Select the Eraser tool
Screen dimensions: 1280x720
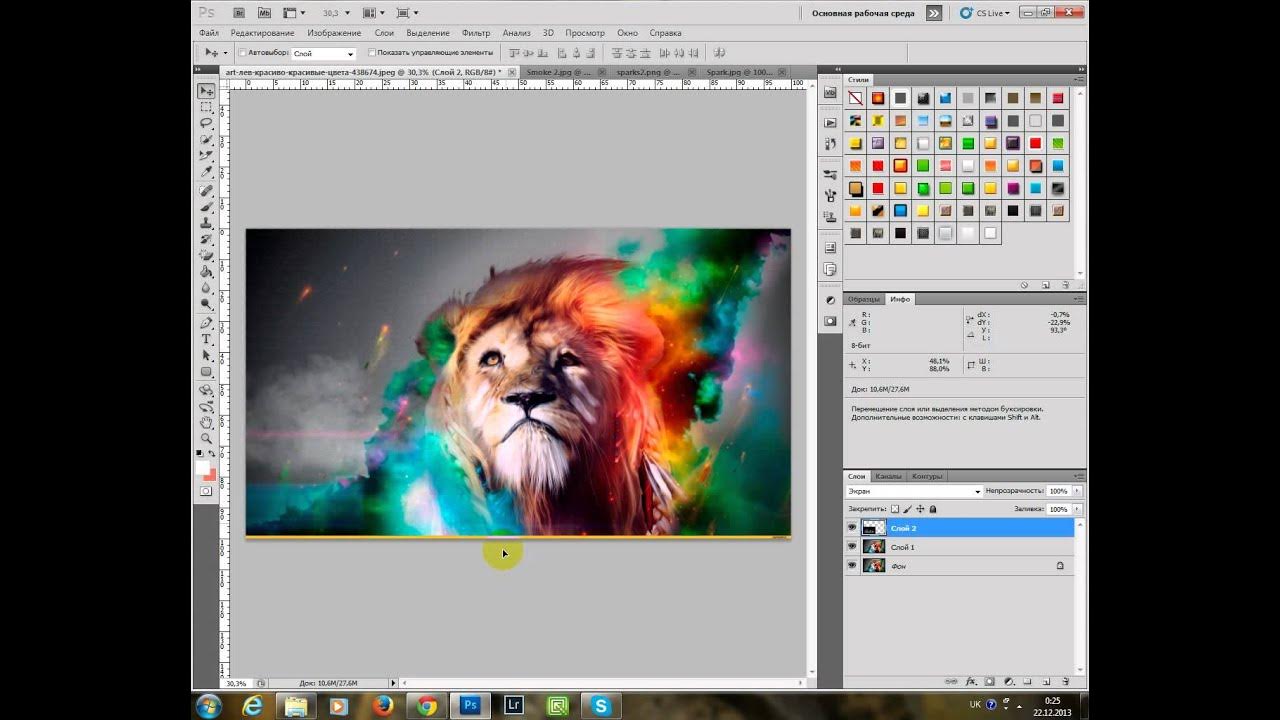point(206,255)
